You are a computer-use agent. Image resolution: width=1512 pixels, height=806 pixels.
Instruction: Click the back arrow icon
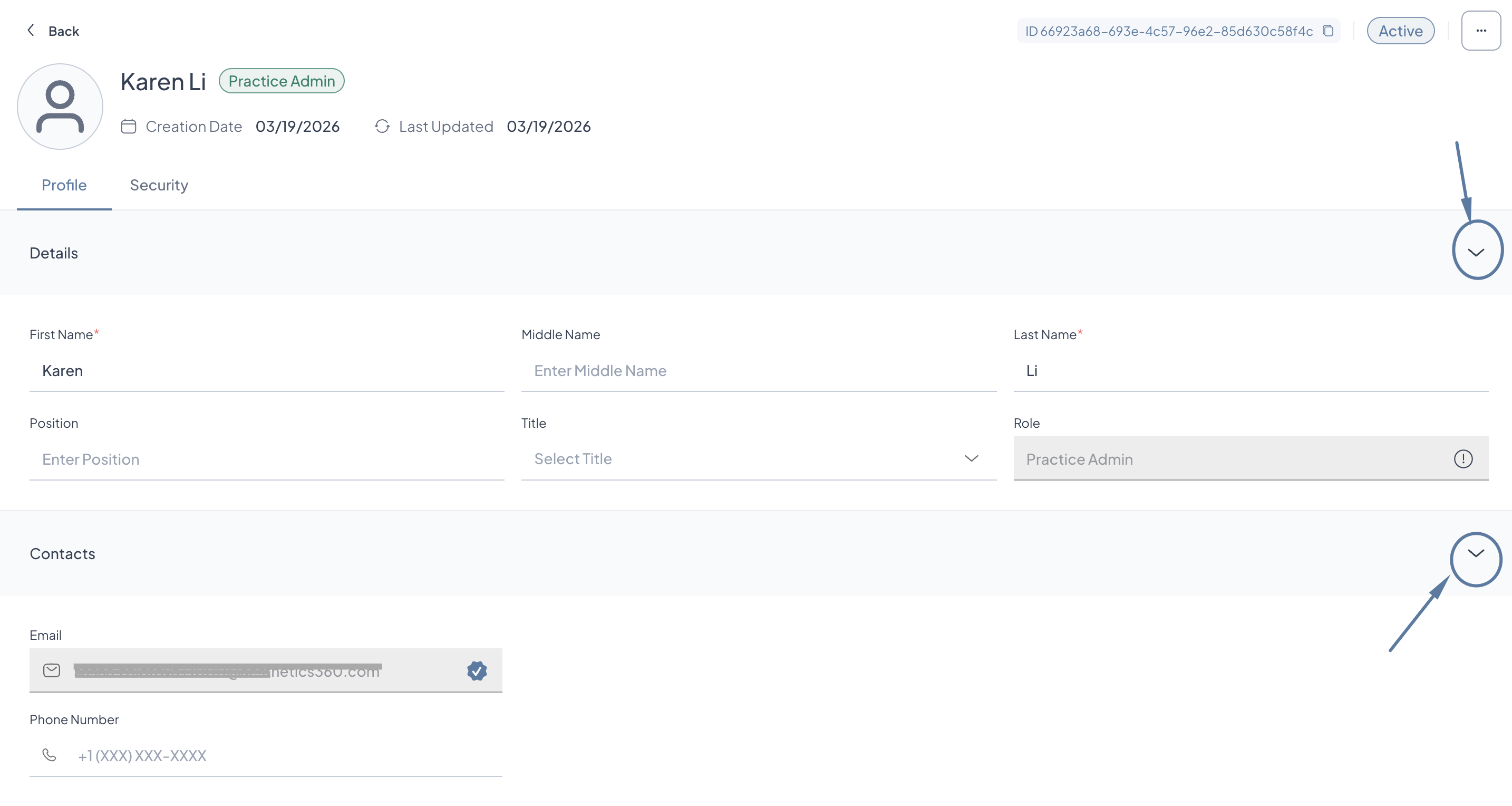pyautogui.click(x=31, y=30)
